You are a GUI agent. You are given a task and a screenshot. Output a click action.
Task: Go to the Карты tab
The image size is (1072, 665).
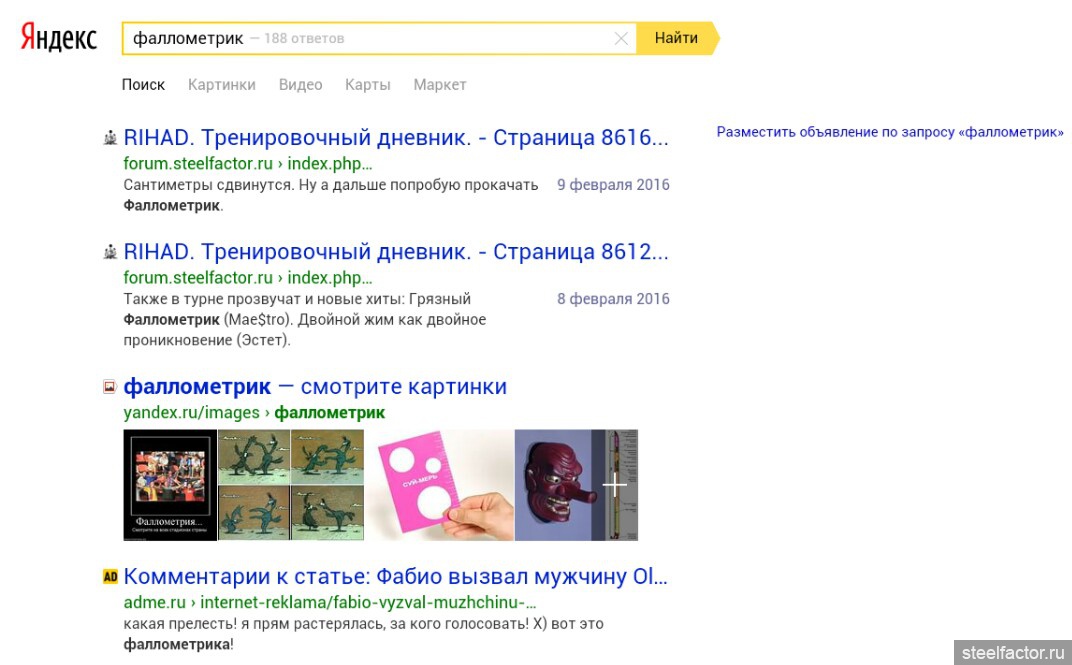point(368,85)
